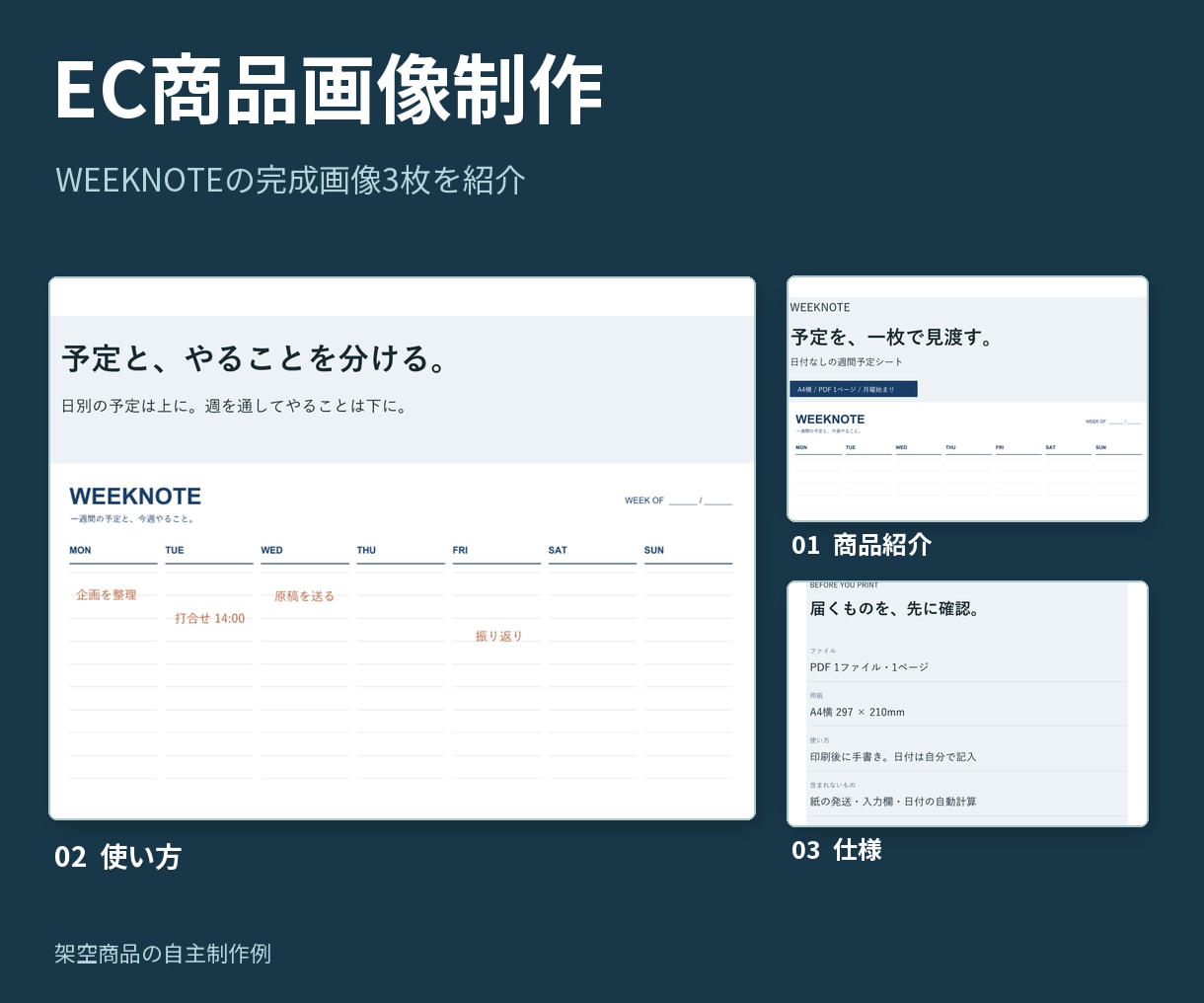Image resolution: width=1204 pixels, height=1003 pixels.
Task: Click the large blue WEEKNOTE logo in the 02 image
Action: 135,497
